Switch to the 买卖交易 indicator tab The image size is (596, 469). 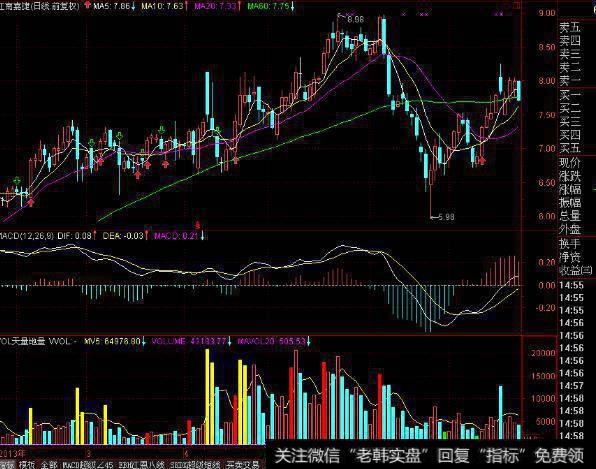point(243,465)
